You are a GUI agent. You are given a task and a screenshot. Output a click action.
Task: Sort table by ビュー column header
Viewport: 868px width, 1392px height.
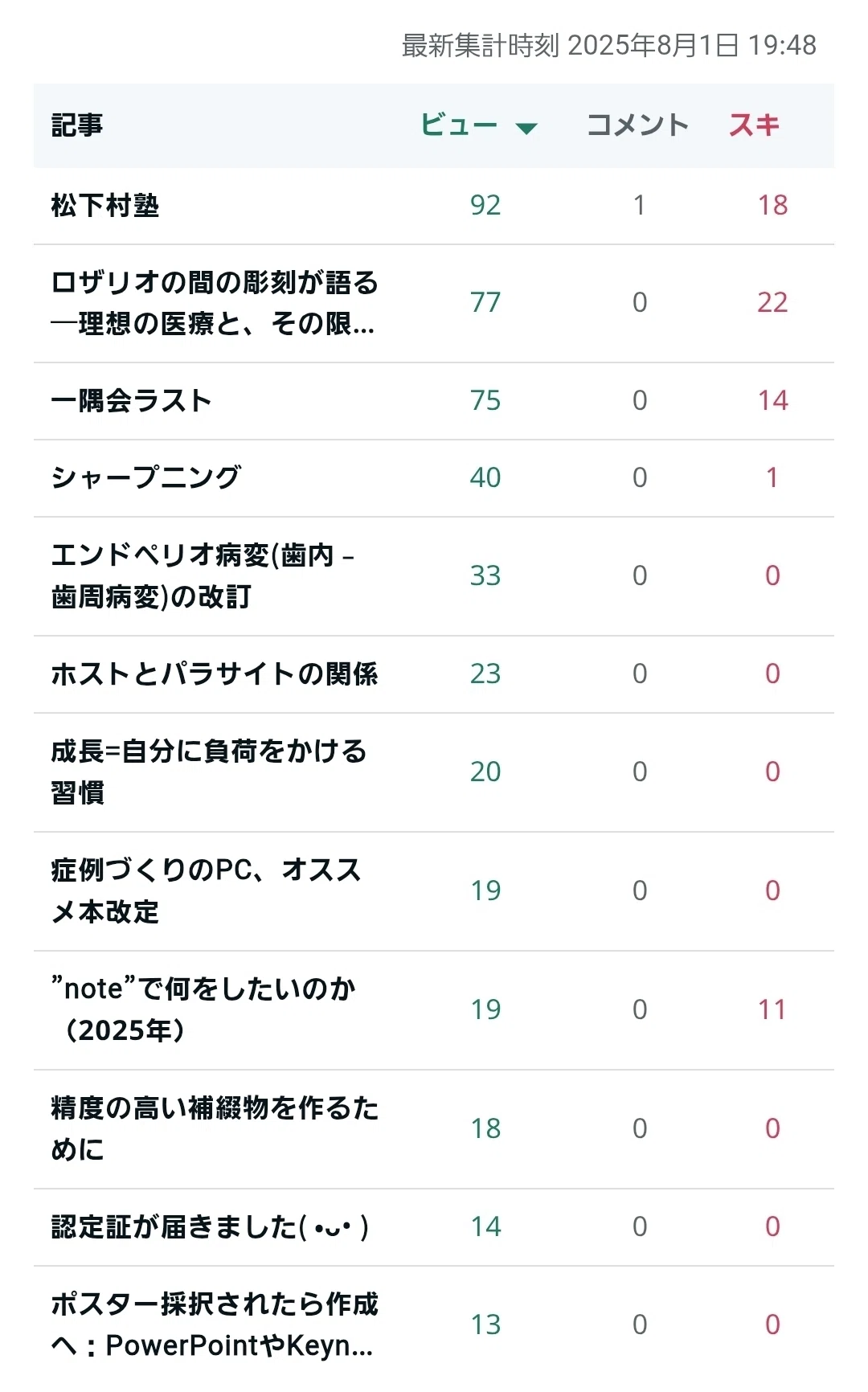(460, 125)
